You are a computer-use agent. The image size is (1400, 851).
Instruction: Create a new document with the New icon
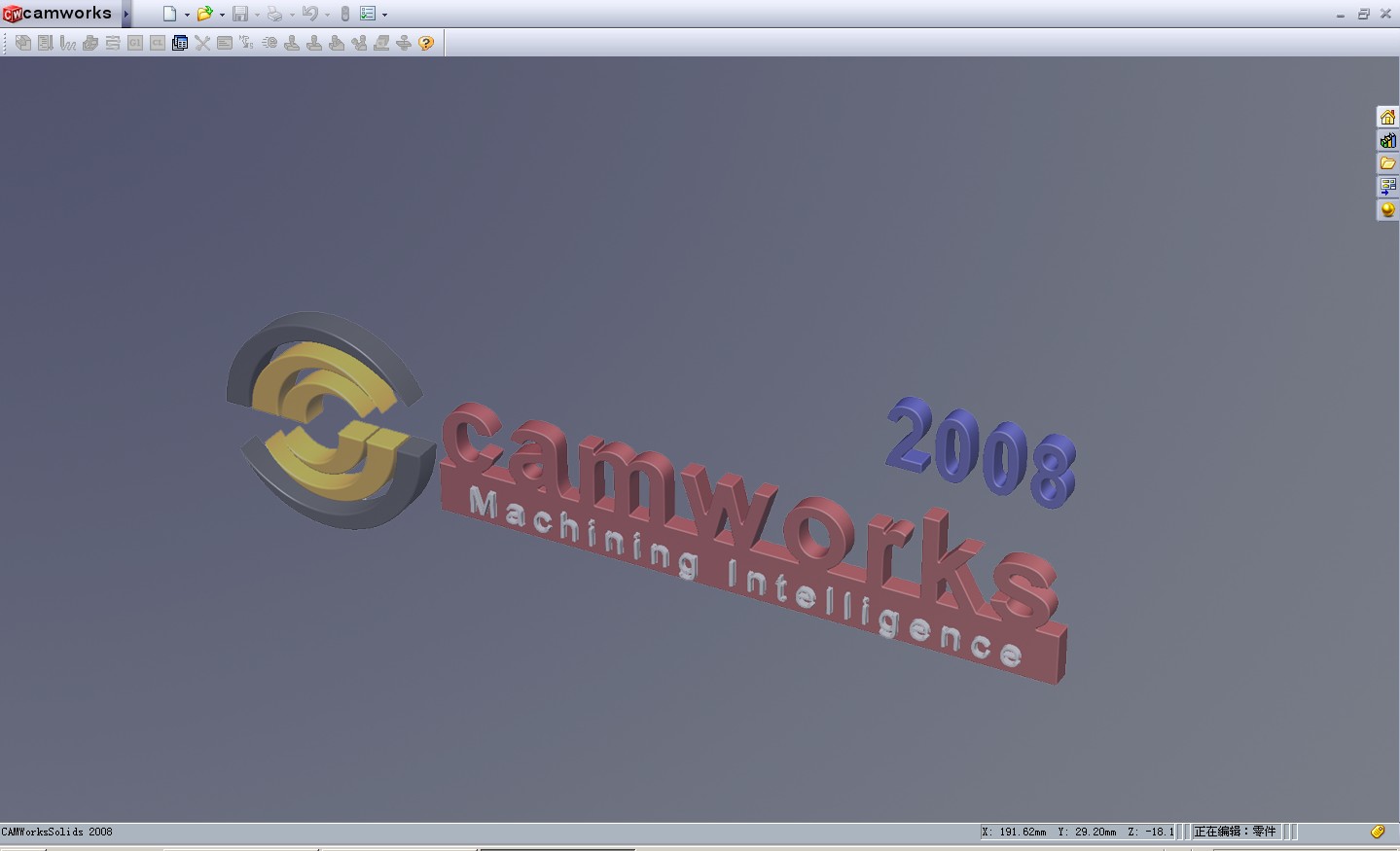[x=169, y=14]
